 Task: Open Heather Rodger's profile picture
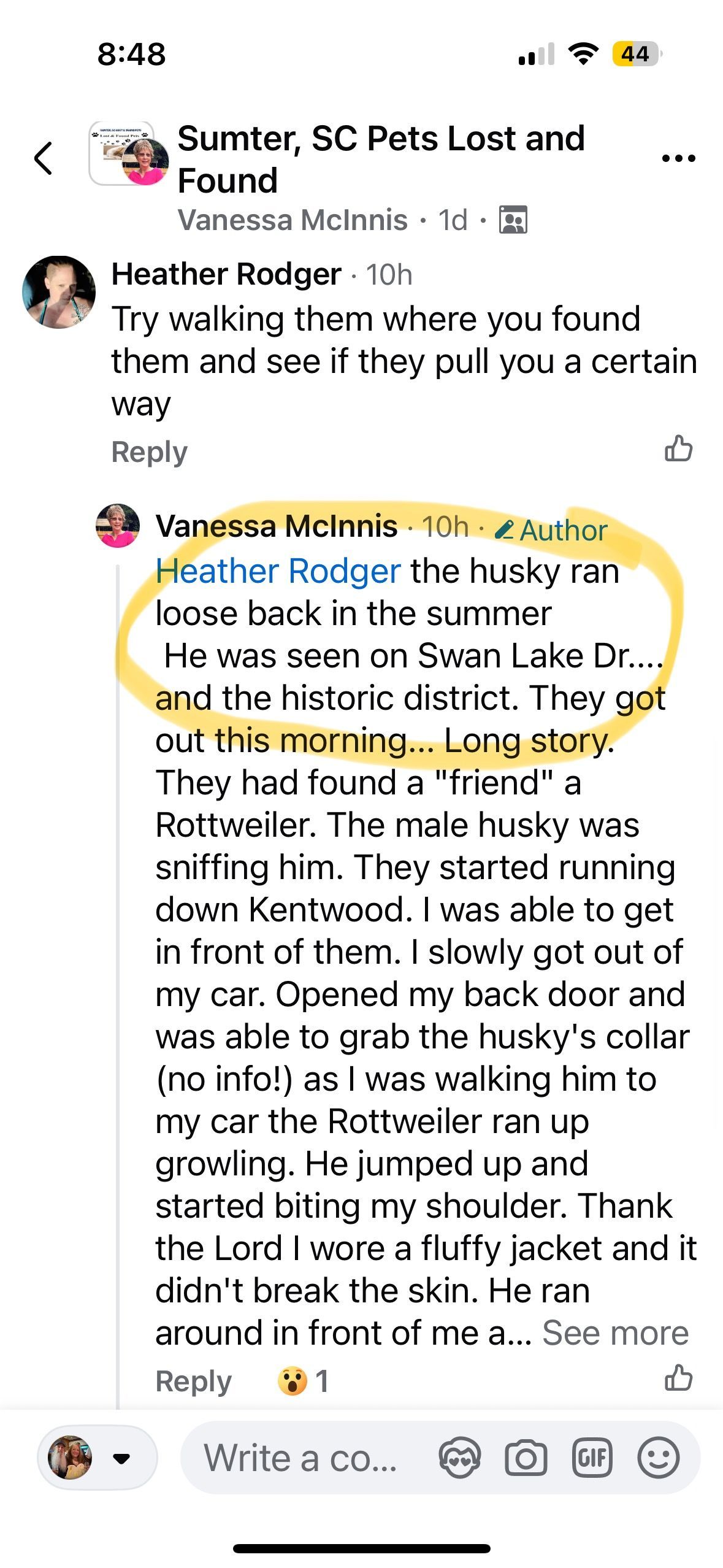click(59, 292)
